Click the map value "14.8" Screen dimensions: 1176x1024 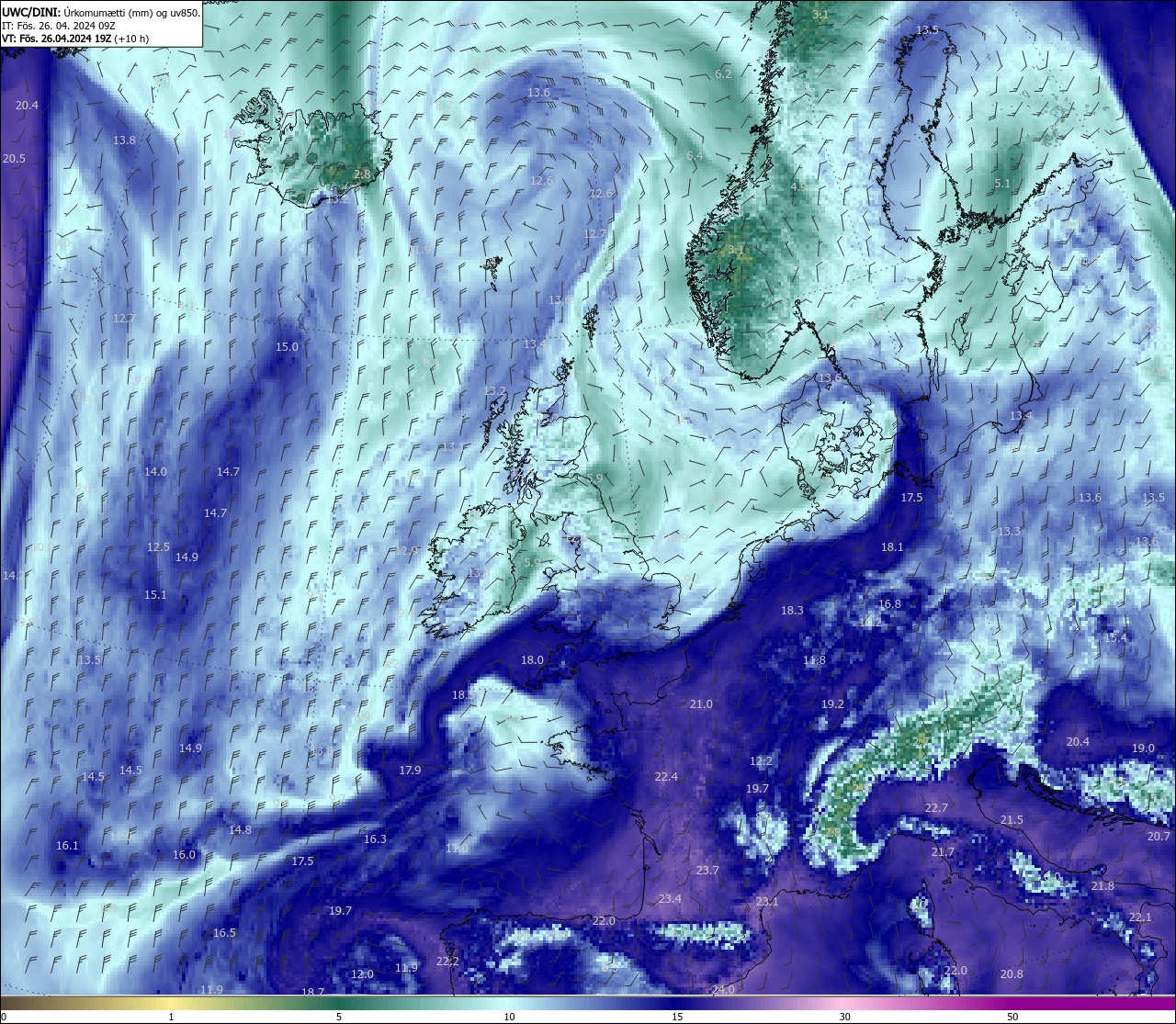click(x=240, y=830)
